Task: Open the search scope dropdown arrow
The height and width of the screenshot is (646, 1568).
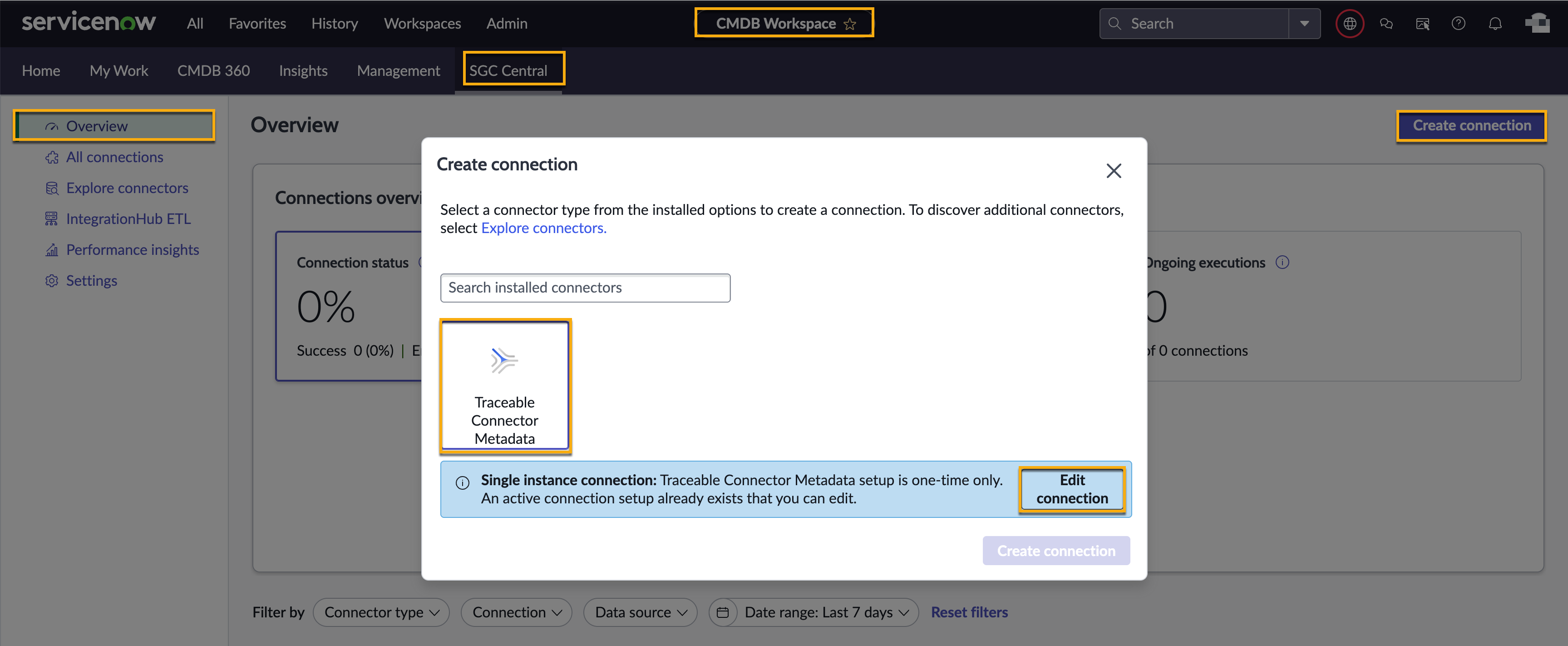Action: coord(1304,24)
